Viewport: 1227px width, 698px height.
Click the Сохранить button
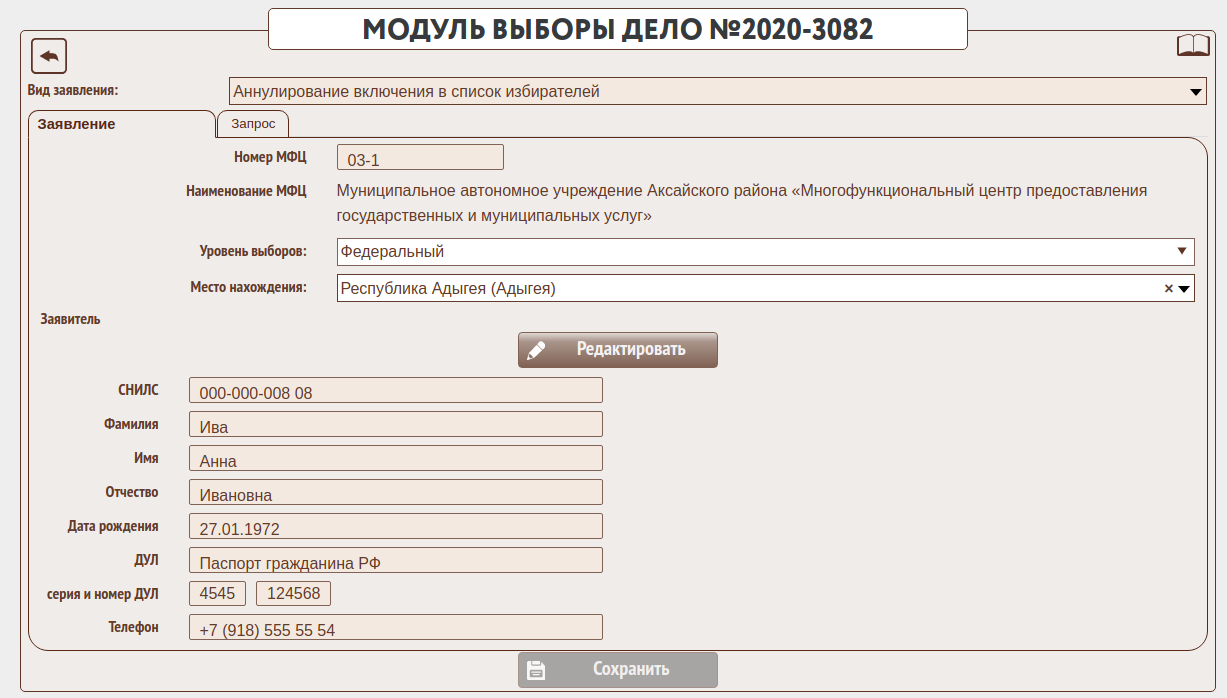[x=617, y=669]
